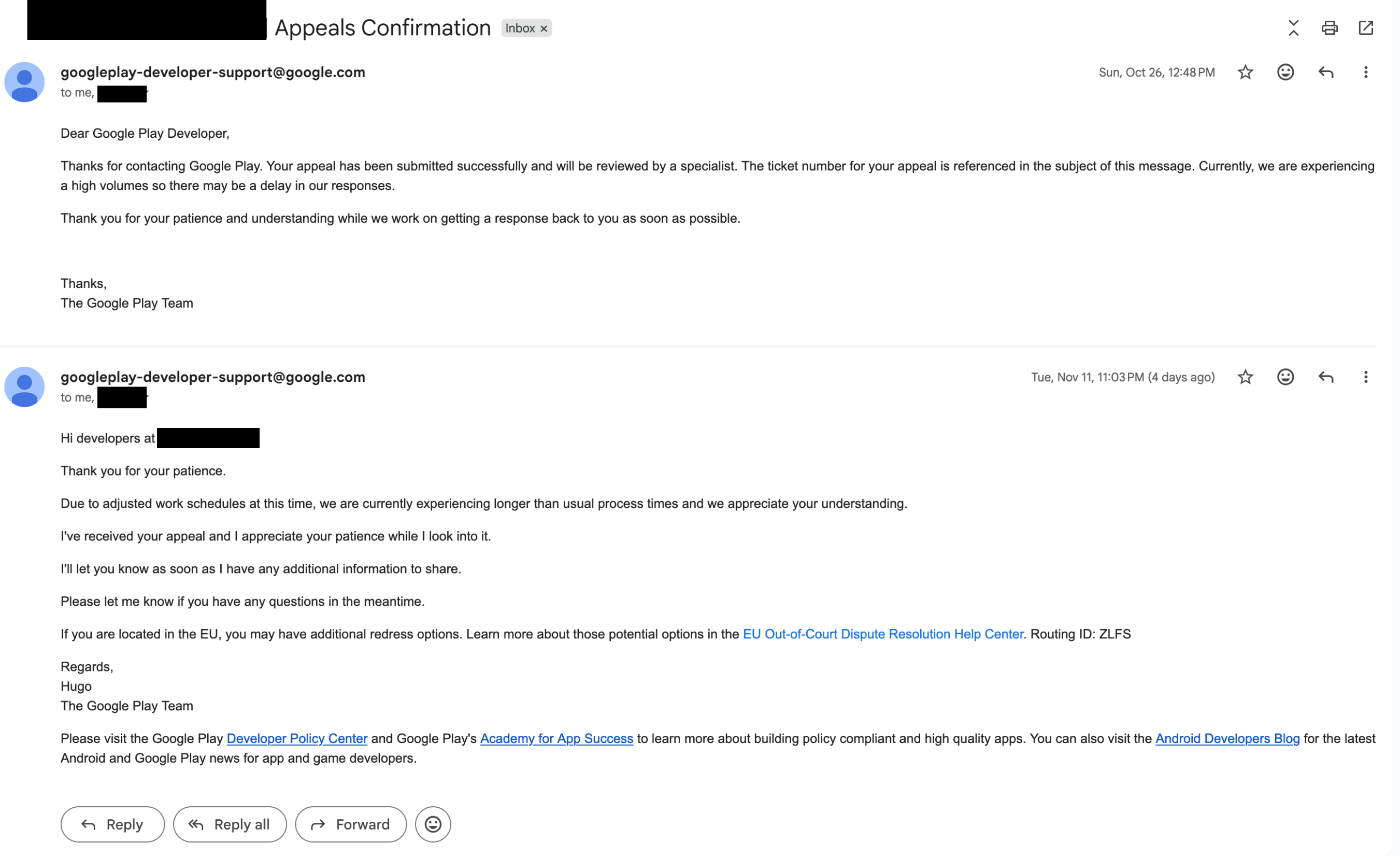Viewport: 1400px width, 856px height.
Task: Open more options for Oct 26 message
Action: tap(1366, 72)
